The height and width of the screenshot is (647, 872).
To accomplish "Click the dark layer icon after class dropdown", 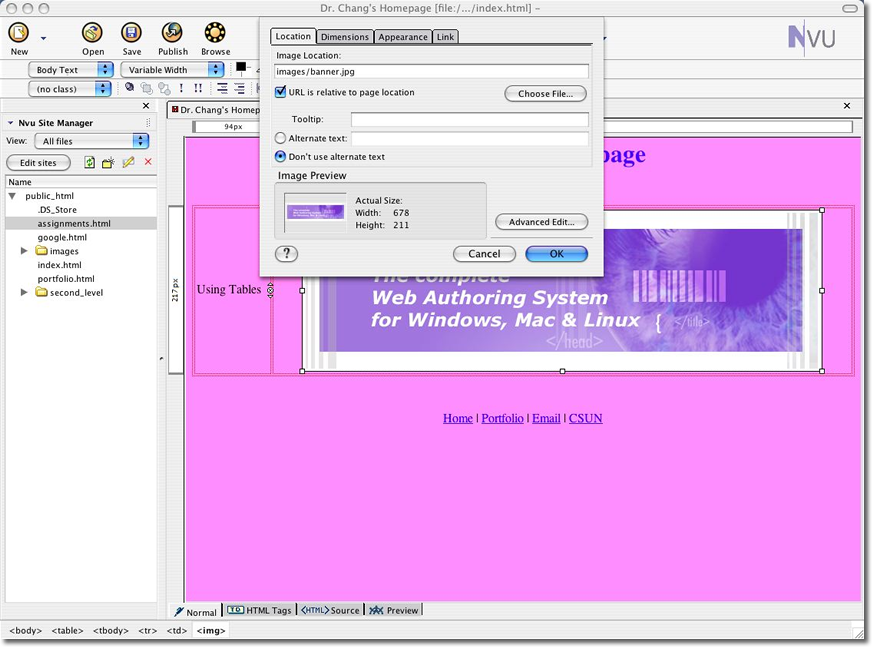I will pyautogui.click(x=130, y=87).
